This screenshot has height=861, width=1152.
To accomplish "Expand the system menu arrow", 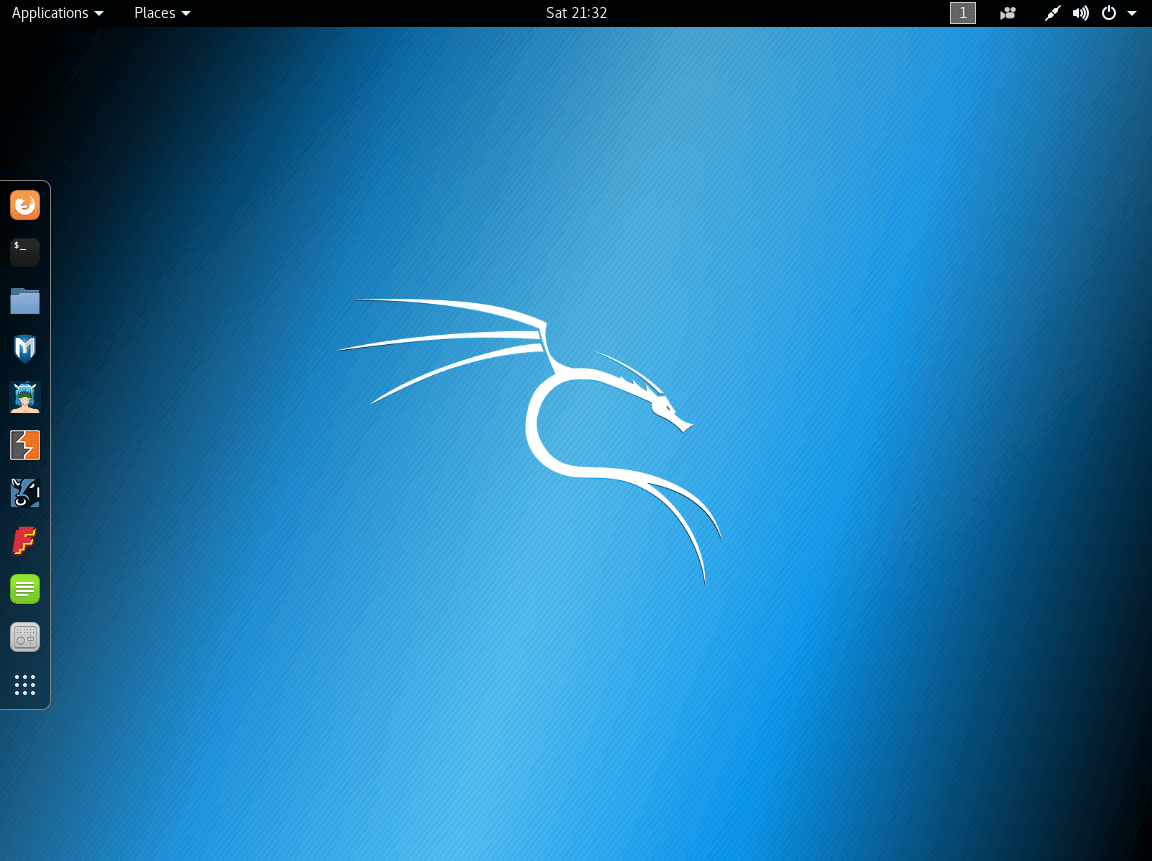I will click(1132, 13).
